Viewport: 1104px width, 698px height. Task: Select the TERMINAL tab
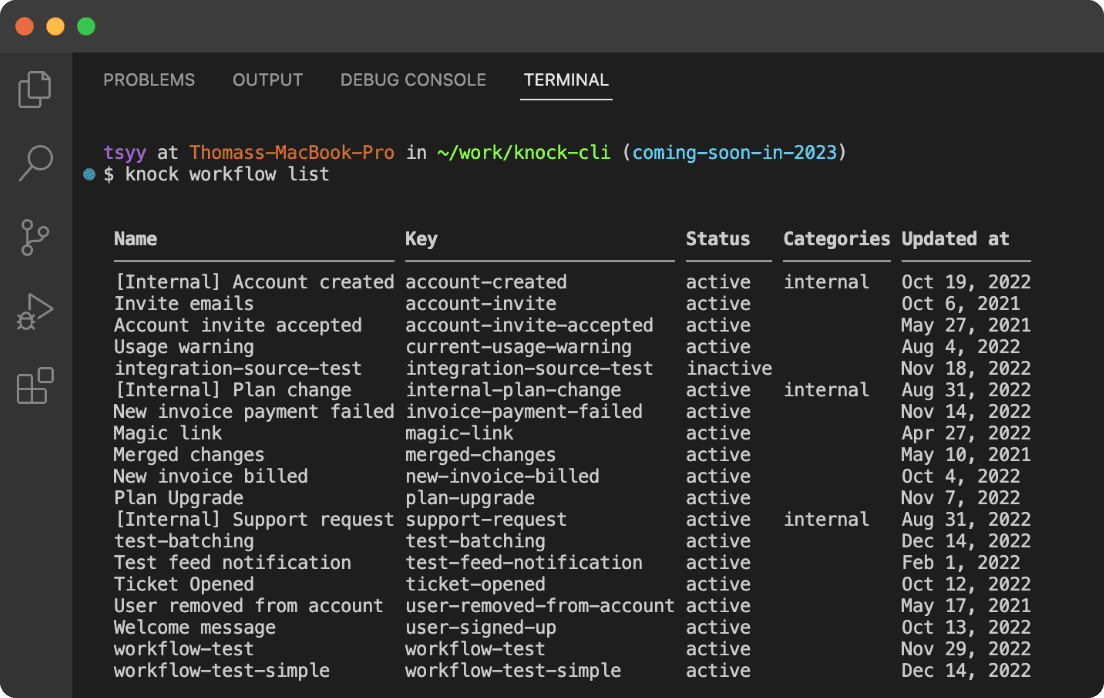pyautogui.click(x=565, y=80)
